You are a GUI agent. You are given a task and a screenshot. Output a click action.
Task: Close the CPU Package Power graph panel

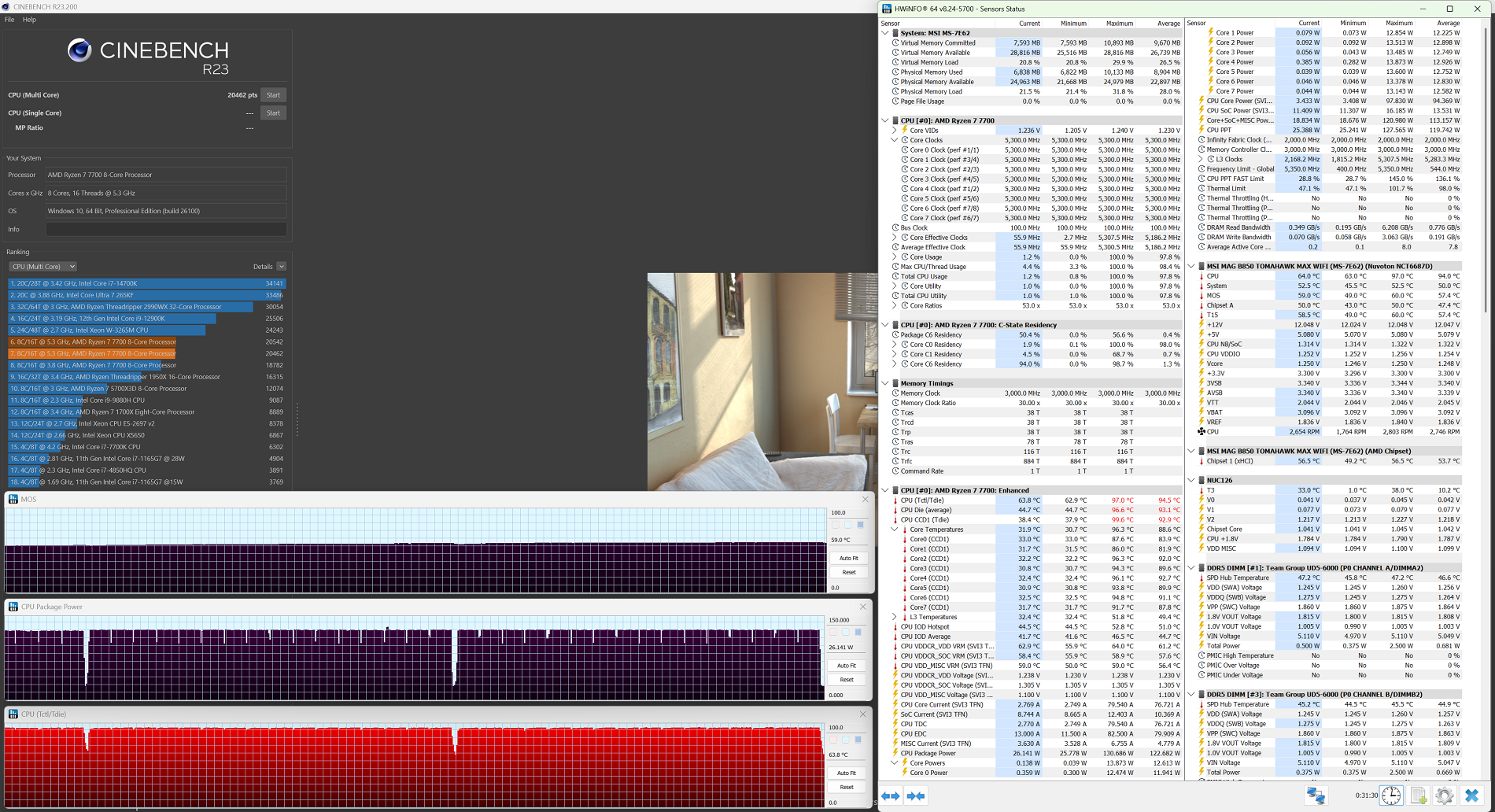pyautogui.click(x=863, y=607)
